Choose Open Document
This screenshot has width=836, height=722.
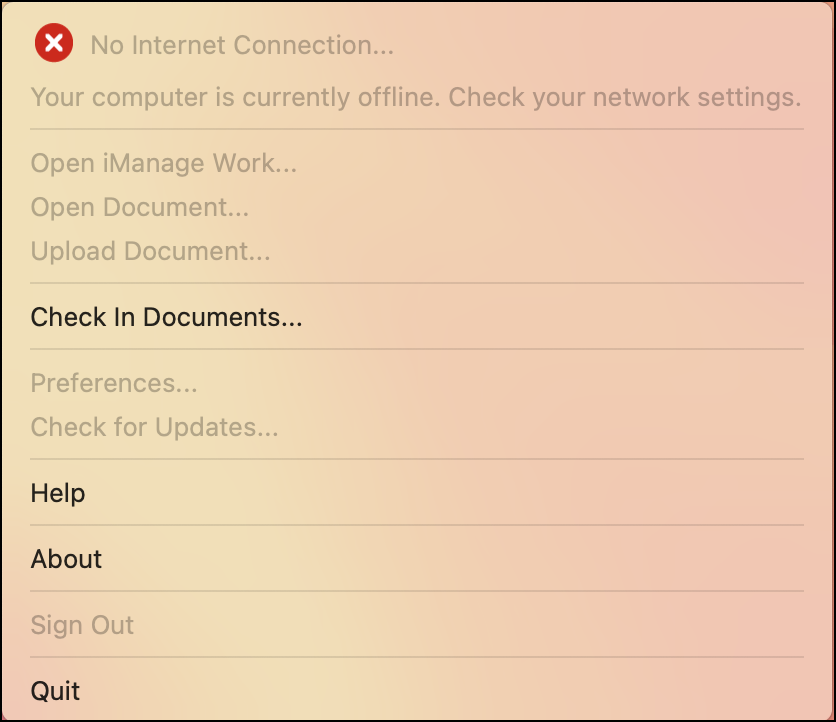139,207
